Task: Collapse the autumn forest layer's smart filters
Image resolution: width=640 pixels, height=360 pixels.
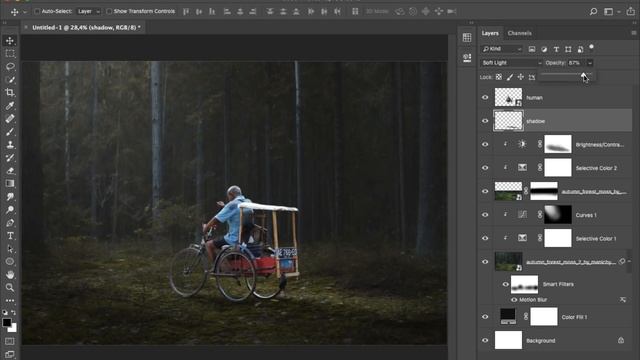Action: pos(630,262)
